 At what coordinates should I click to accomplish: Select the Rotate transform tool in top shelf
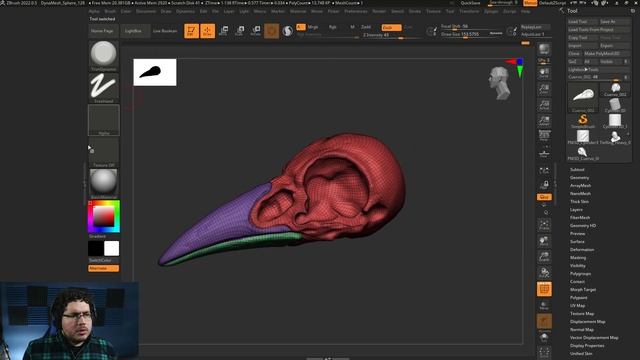(256, 31)
